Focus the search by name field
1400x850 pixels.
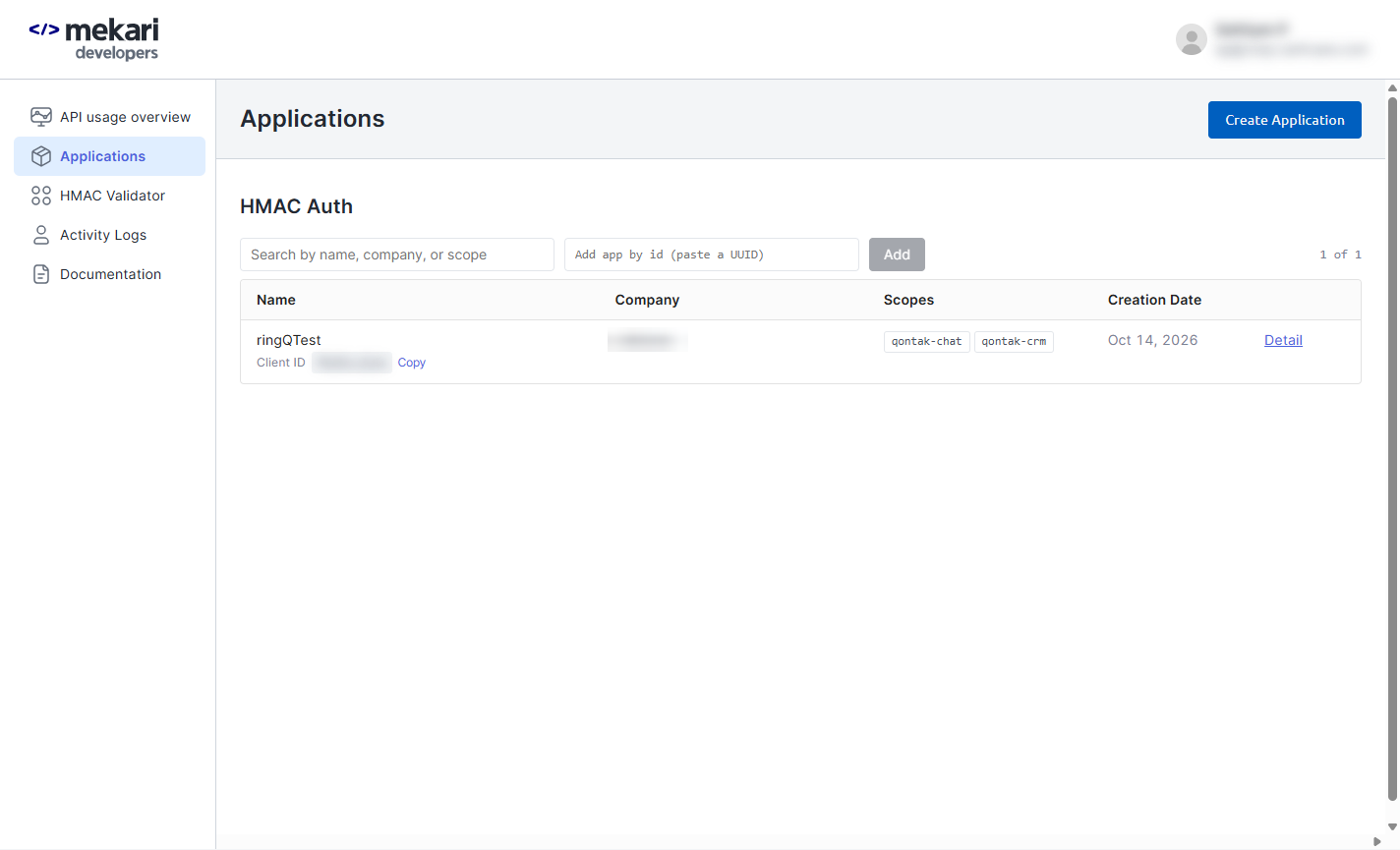pyautogui.click(x=397, y=255)
